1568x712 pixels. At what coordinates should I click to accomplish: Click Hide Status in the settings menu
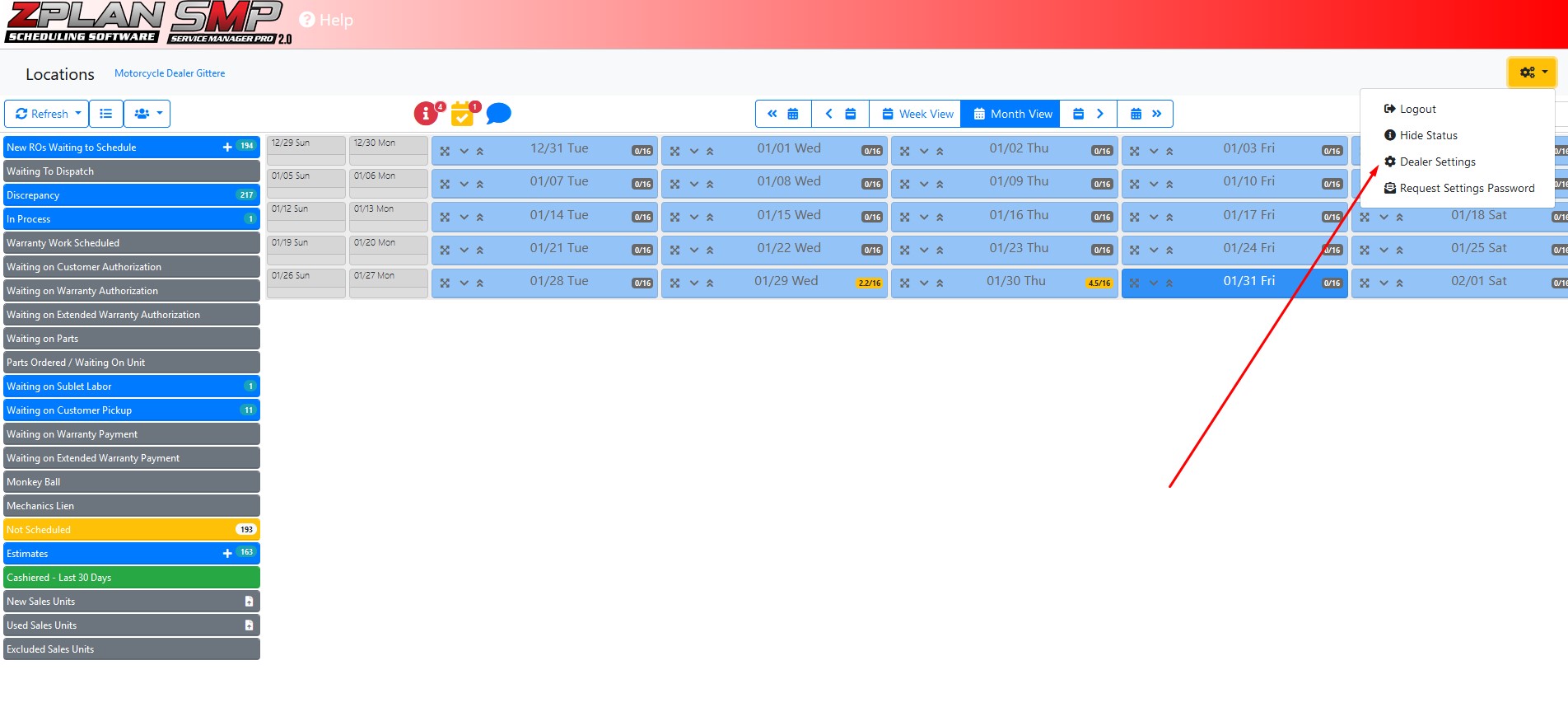pyautogui.click(x=1428, y=135)
